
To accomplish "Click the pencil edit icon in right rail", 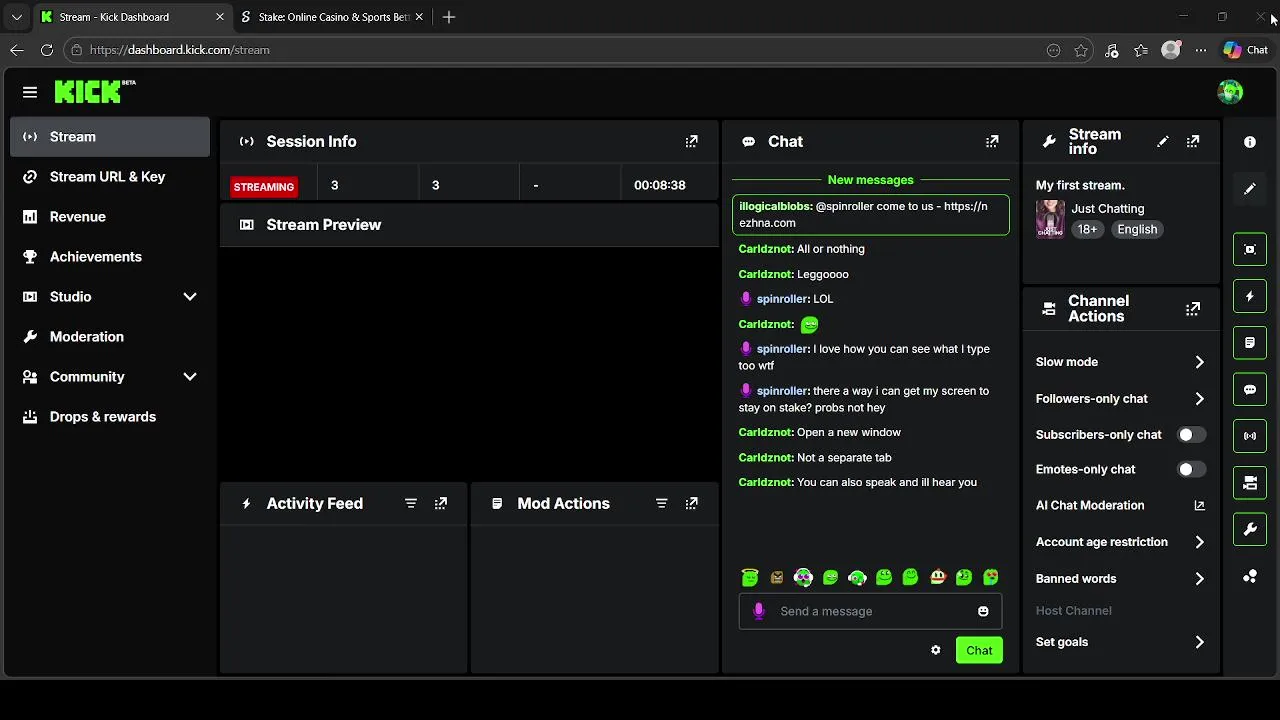I will pos(1250,189).
